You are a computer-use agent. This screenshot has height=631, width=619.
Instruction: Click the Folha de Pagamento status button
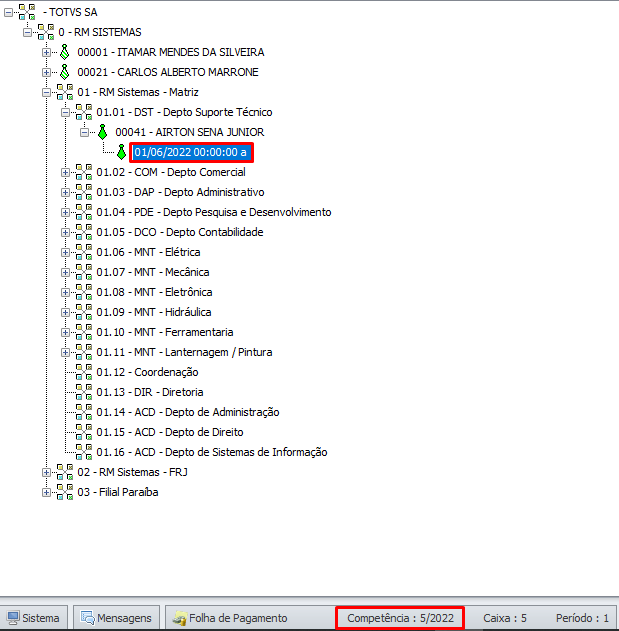click(230, 618)
